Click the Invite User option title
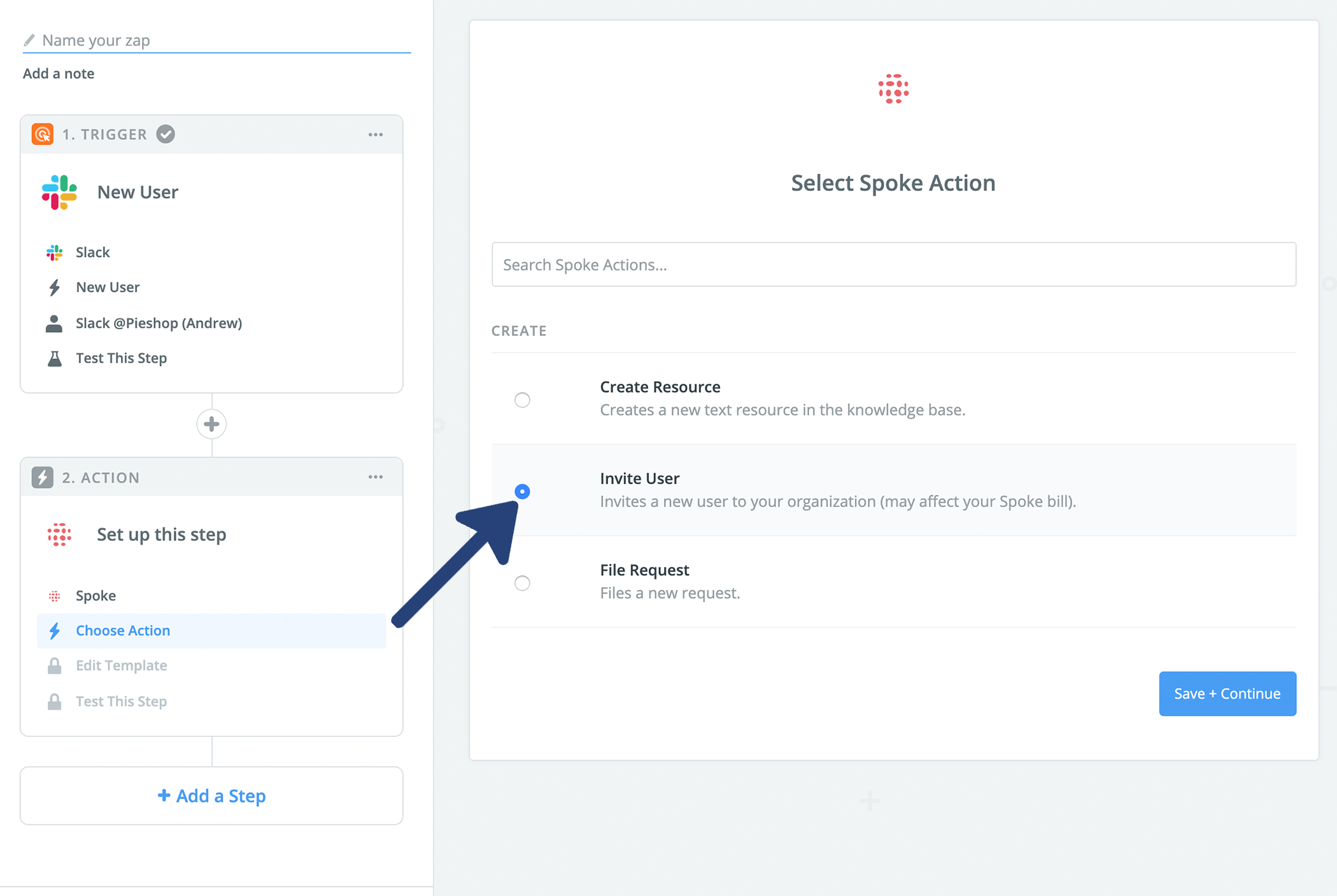Viewport: 1337px width, 896px height. (x=639, y=479)
